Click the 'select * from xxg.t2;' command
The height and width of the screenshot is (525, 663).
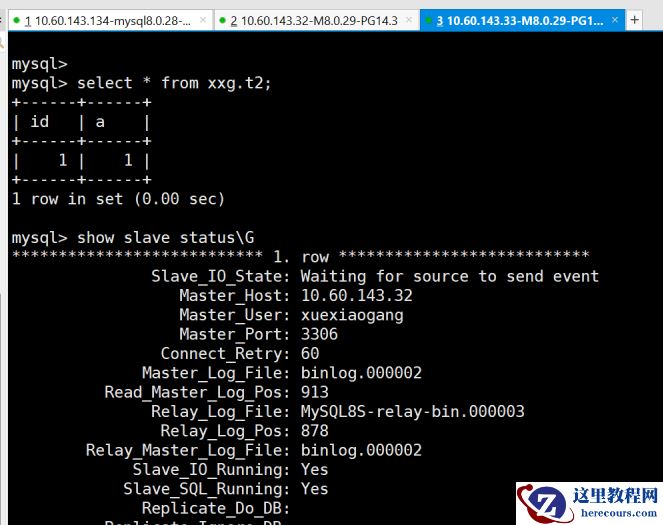pyautogui.click(x=174, y=83)
